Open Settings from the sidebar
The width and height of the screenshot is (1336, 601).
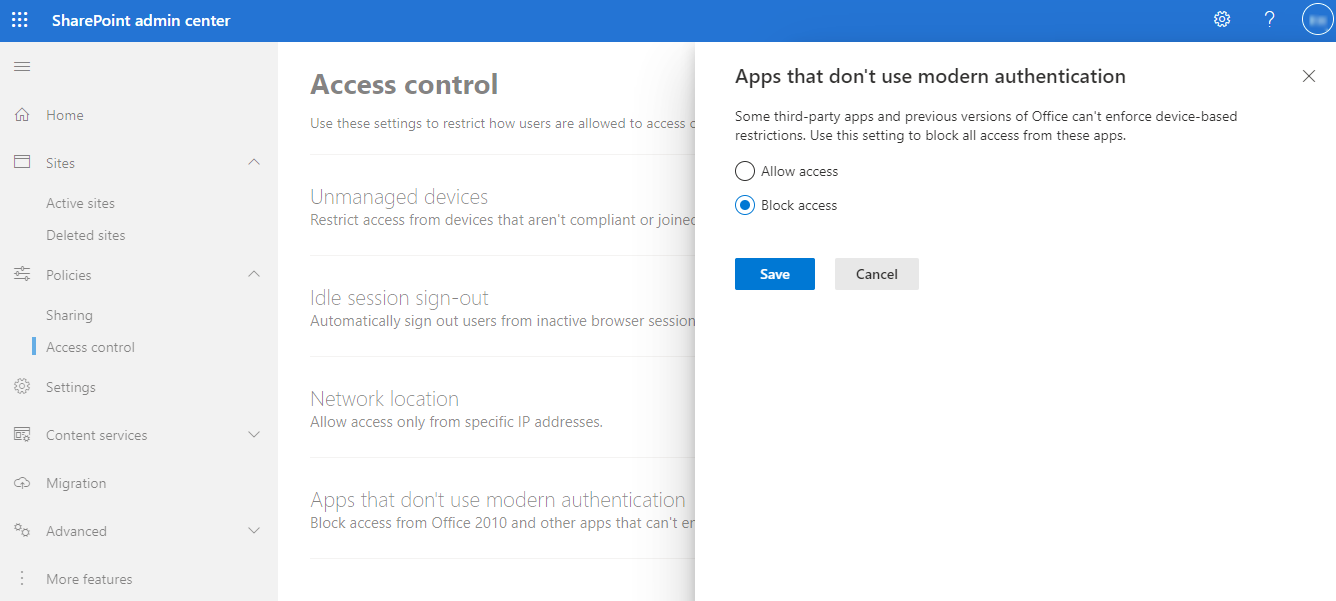pyautogui.click(x=70, y=387)
